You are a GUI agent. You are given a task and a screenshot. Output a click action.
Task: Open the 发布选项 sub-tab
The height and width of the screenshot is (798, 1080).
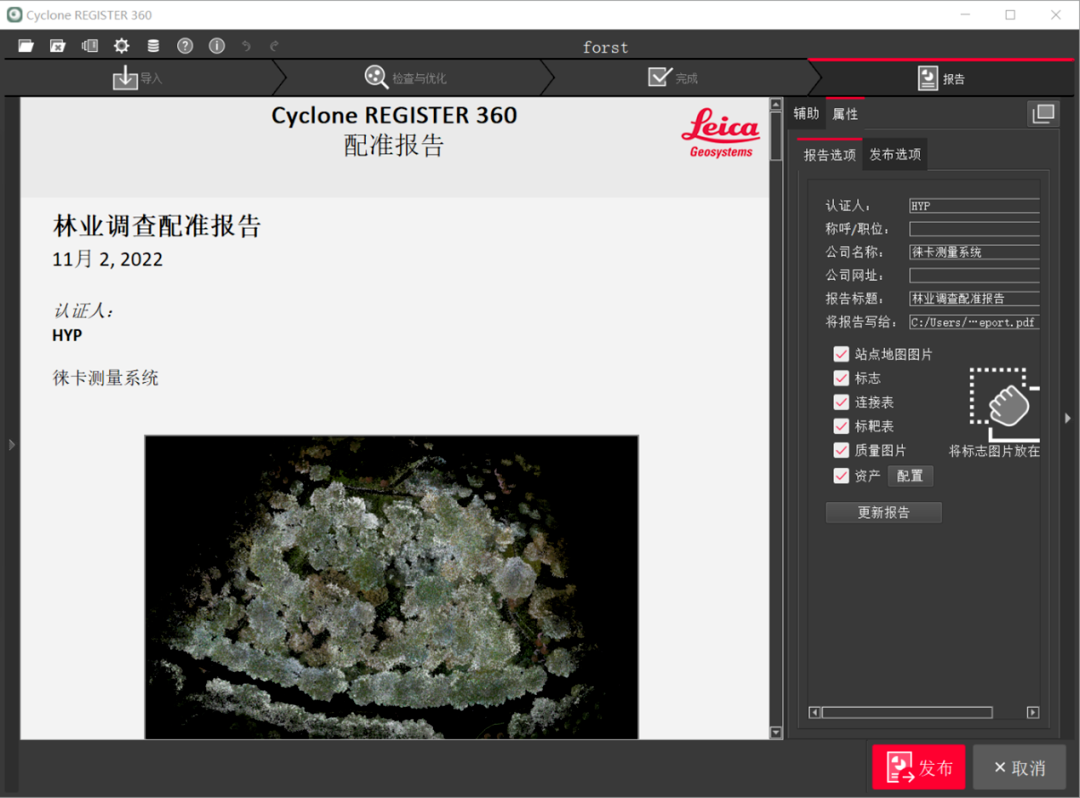point(895,154)
